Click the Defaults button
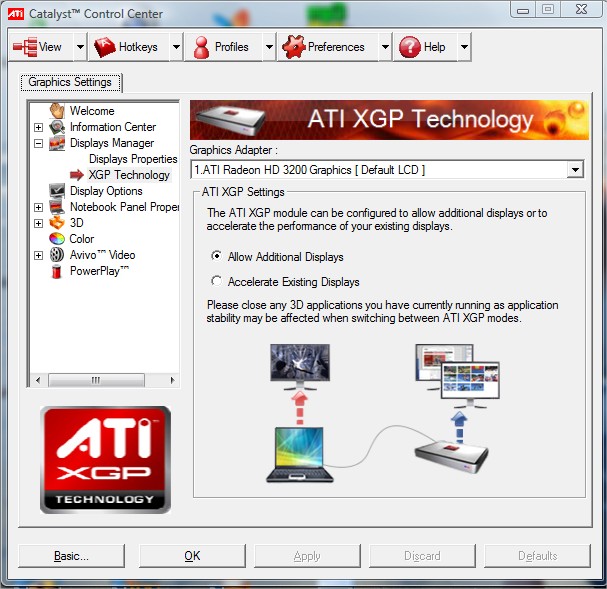 537,556
